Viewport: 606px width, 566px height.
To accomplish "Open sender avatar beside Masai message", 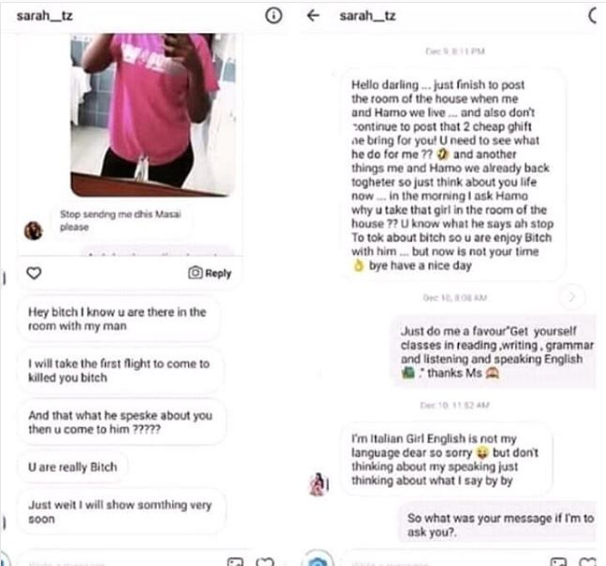I will 33,231.
